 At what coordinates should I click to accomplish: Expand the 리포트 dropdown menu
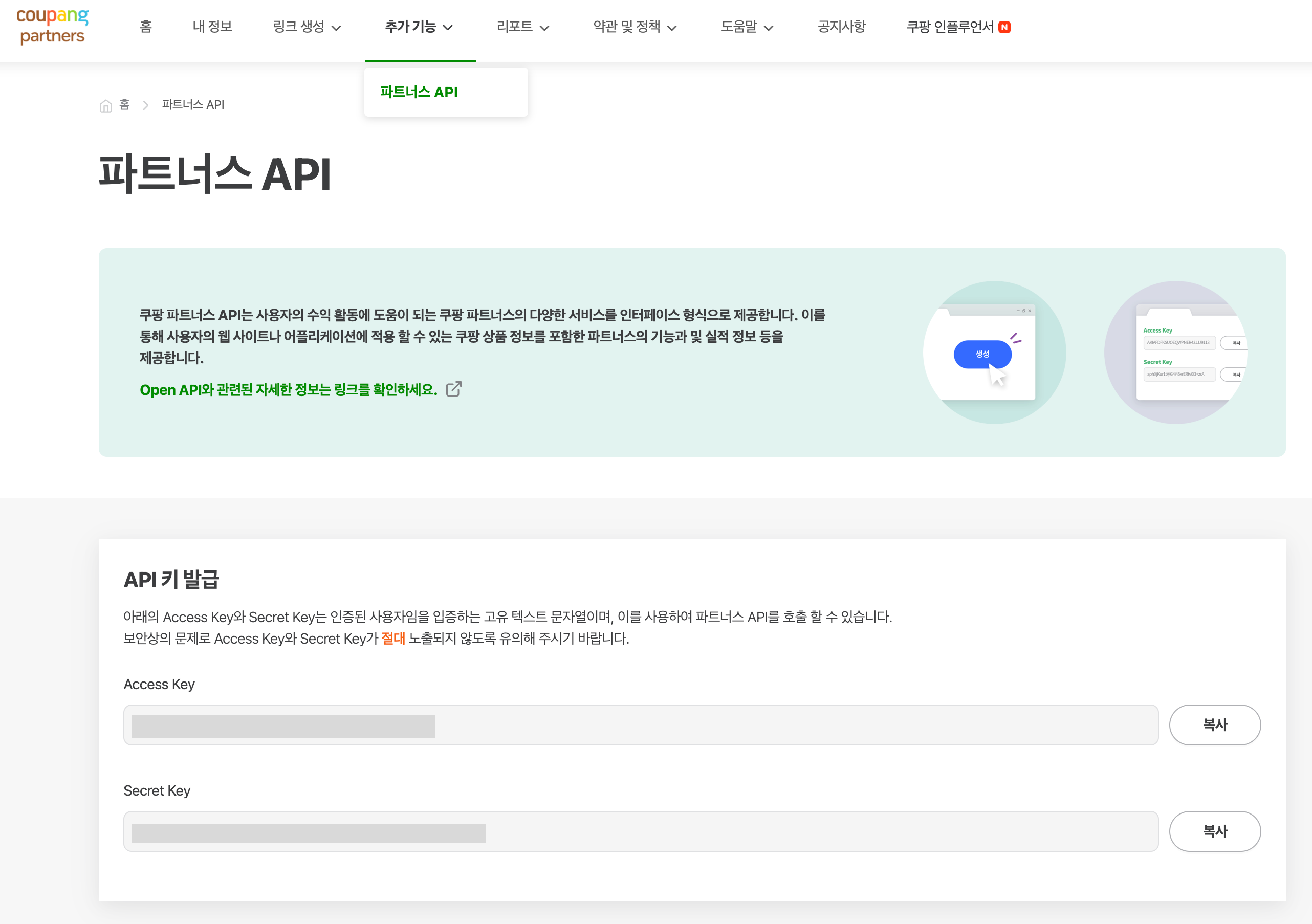tap(523, 26)
